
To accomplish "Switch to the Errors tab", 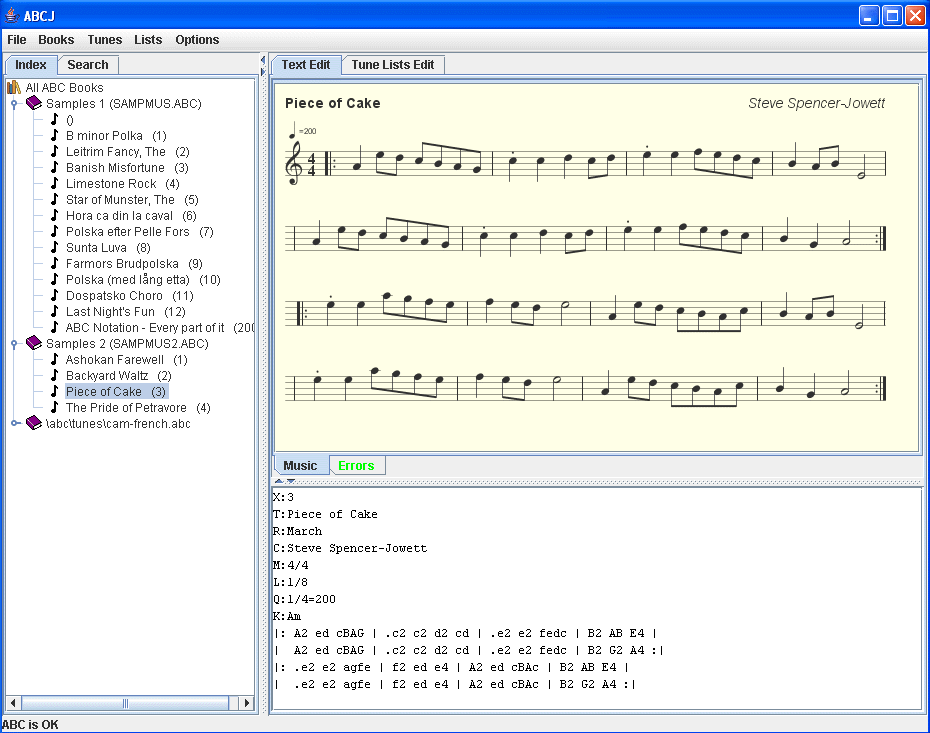I will pyautogui.click(x=357, y=465).
